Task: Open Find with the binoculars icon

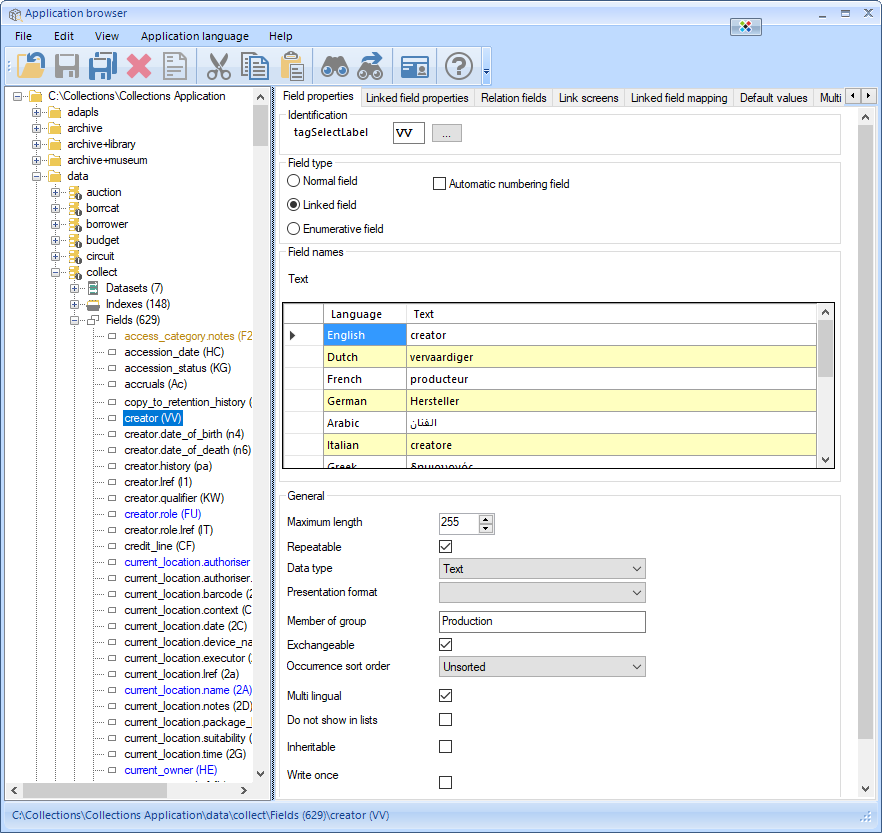Action: (335, 65)
